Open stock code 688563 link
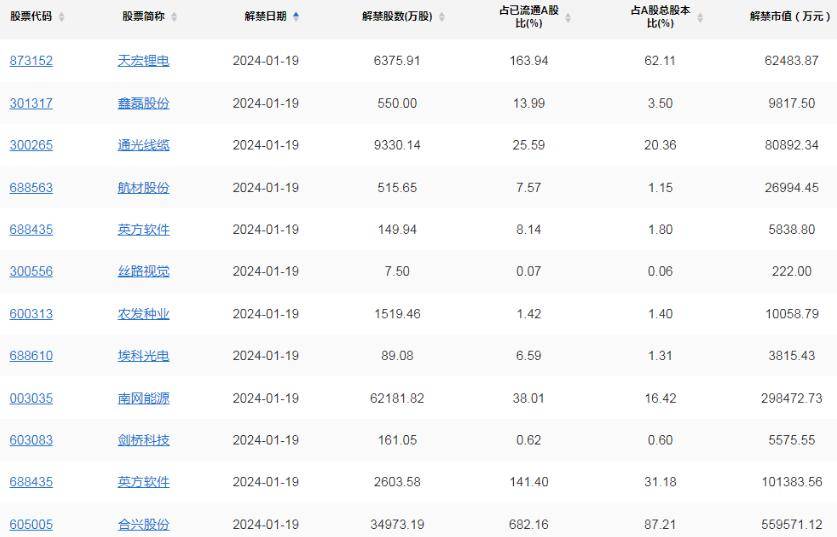837x537 pixels. 31,187
